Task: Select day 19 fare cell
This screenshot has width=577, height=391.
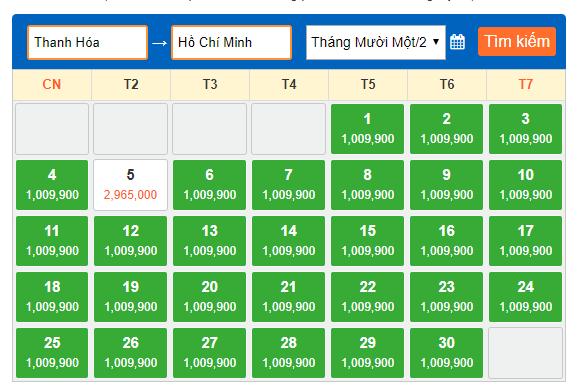Action: pos(130,297)
